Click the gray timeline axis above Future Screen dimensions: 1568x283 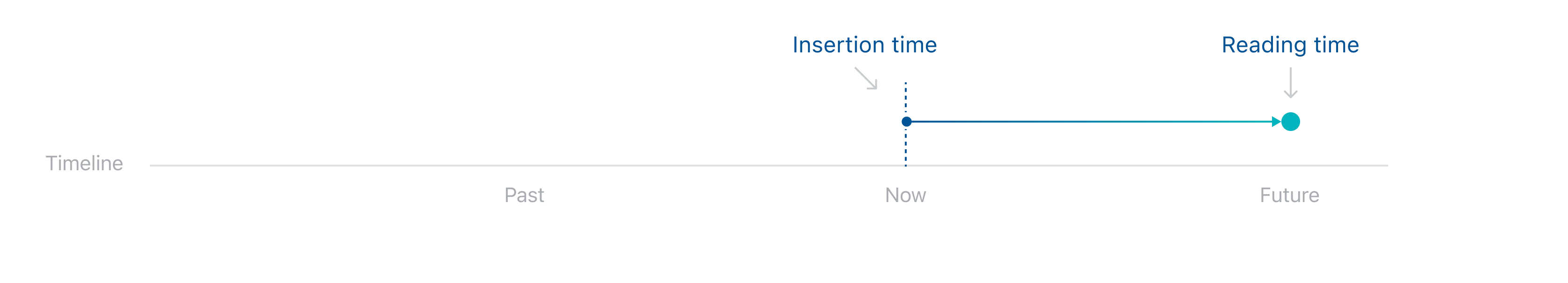(1289, 166)
